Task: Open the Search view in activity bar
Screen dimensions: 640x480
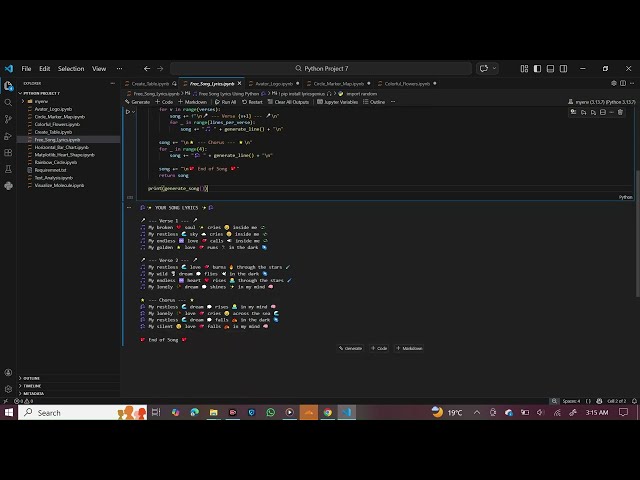Action: [8, 102]
